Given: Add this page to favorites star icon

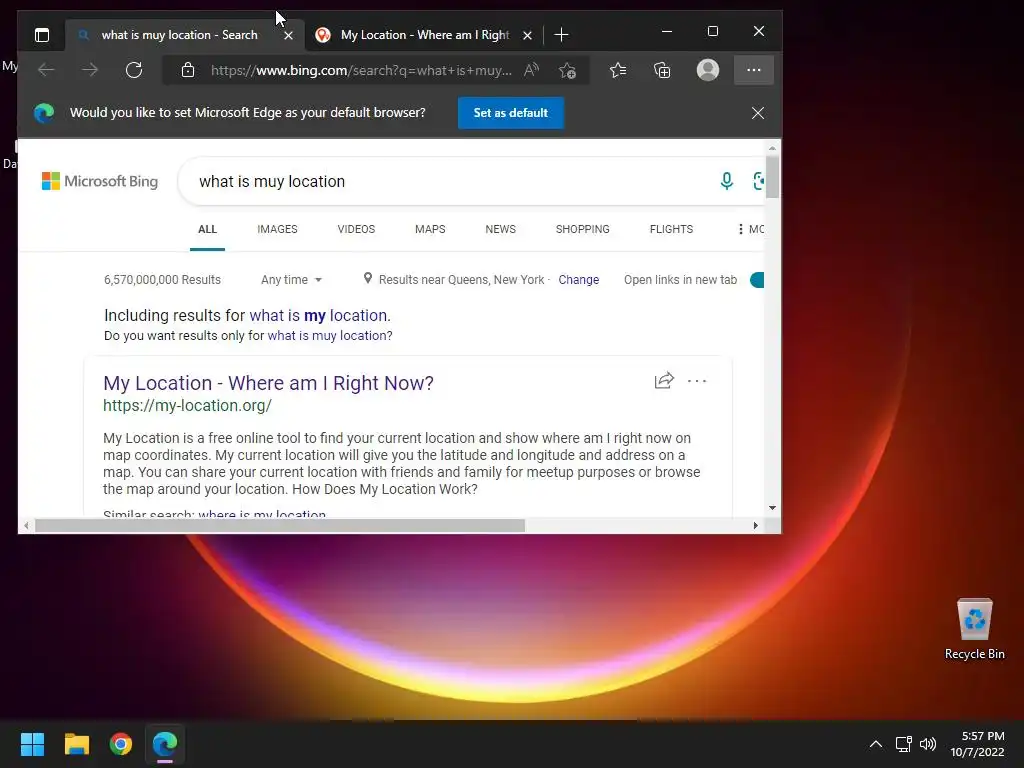Looking at the screenshot, I should (568, 70).
